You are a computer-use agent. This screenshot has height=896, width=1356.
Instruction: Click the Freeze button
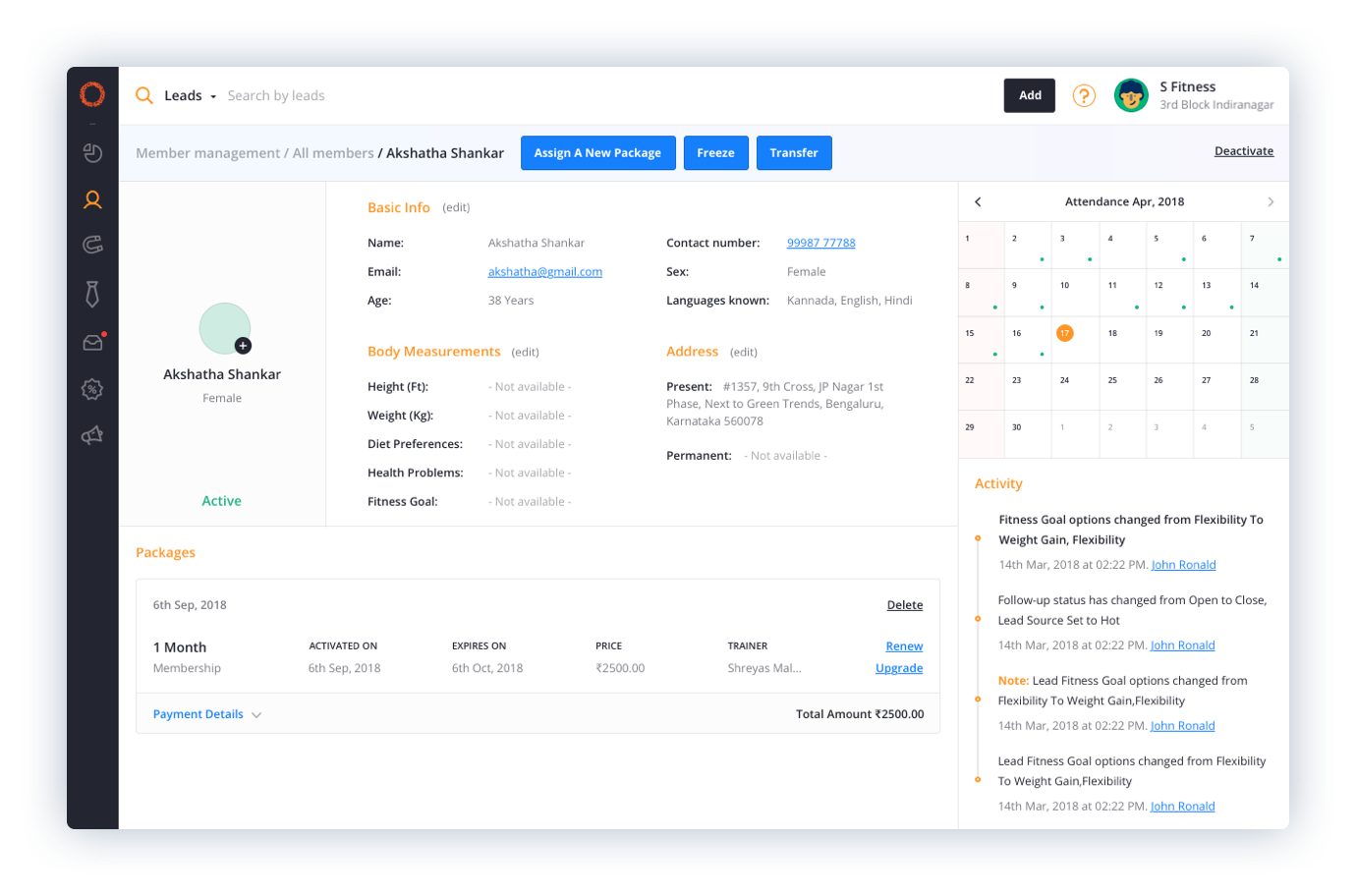(715, 153)
